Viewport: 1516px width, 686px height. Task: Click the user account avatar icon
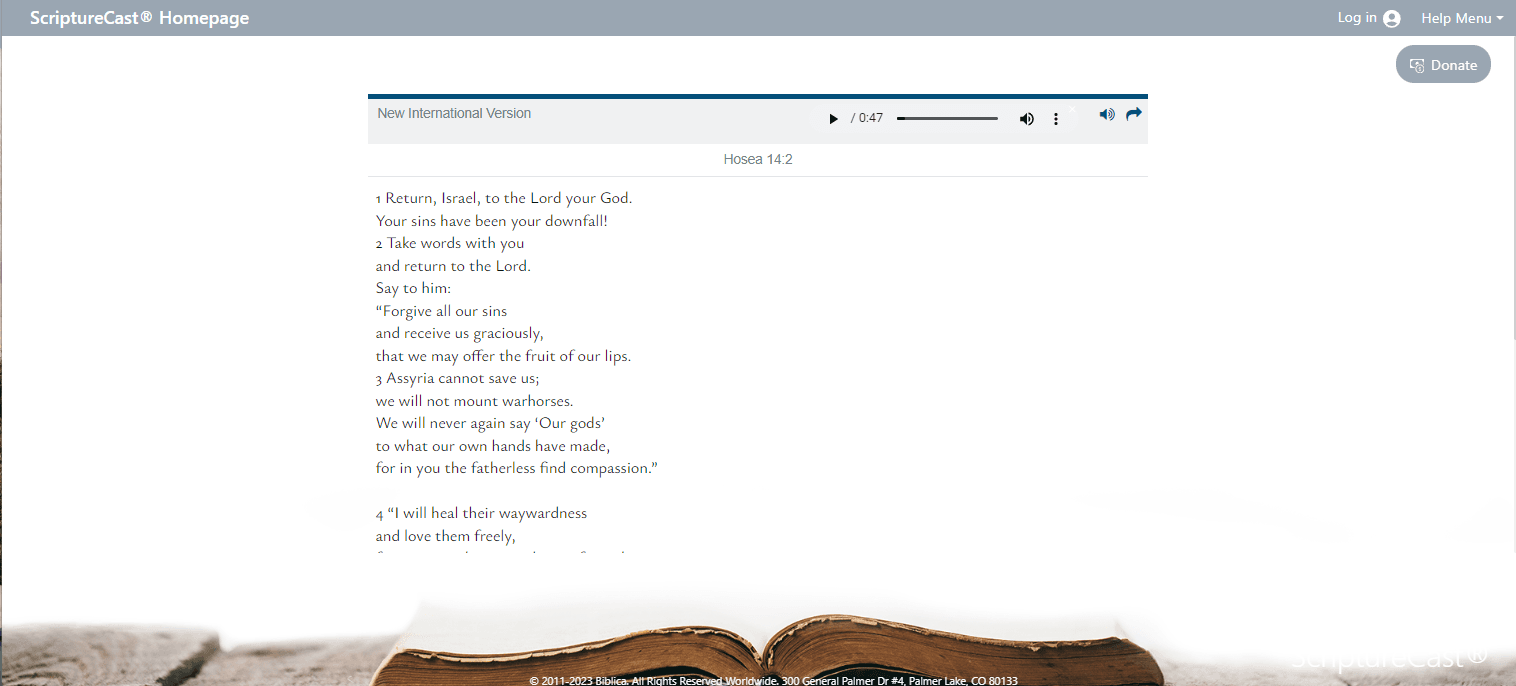coord(1392,18)
